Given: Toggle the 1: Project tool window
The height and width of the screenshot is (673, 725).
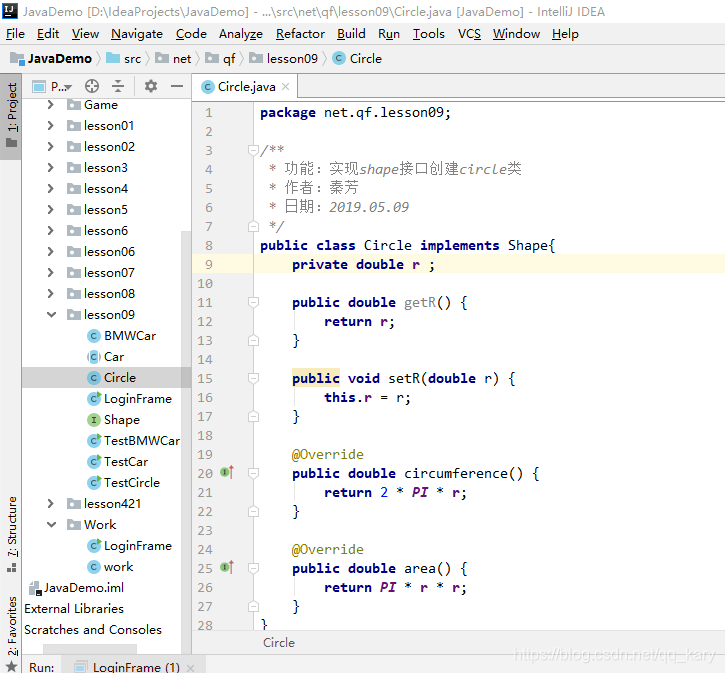Looking at the screenshot, I should [x=11, y=116].
